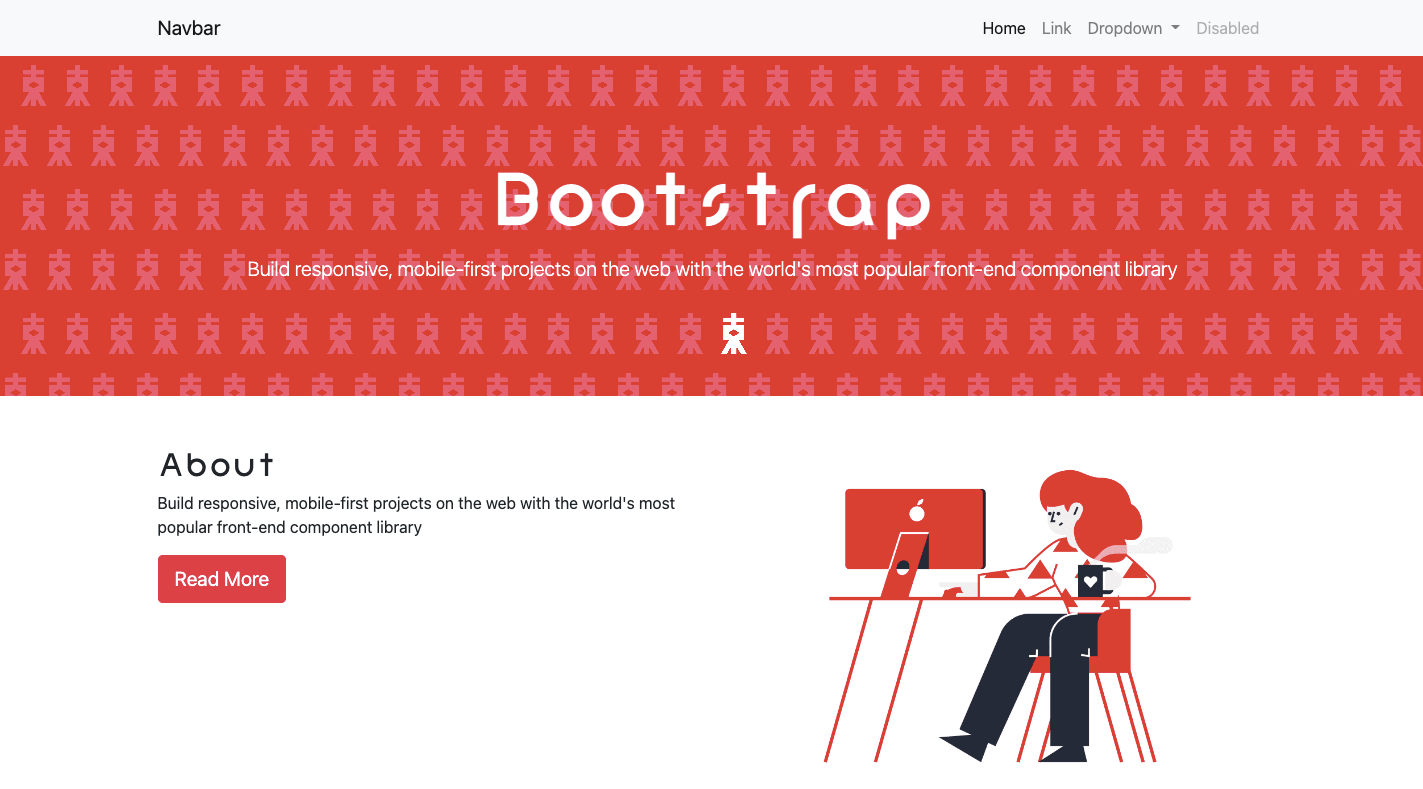Click the large Bootstrap hero title

[712, 203]
